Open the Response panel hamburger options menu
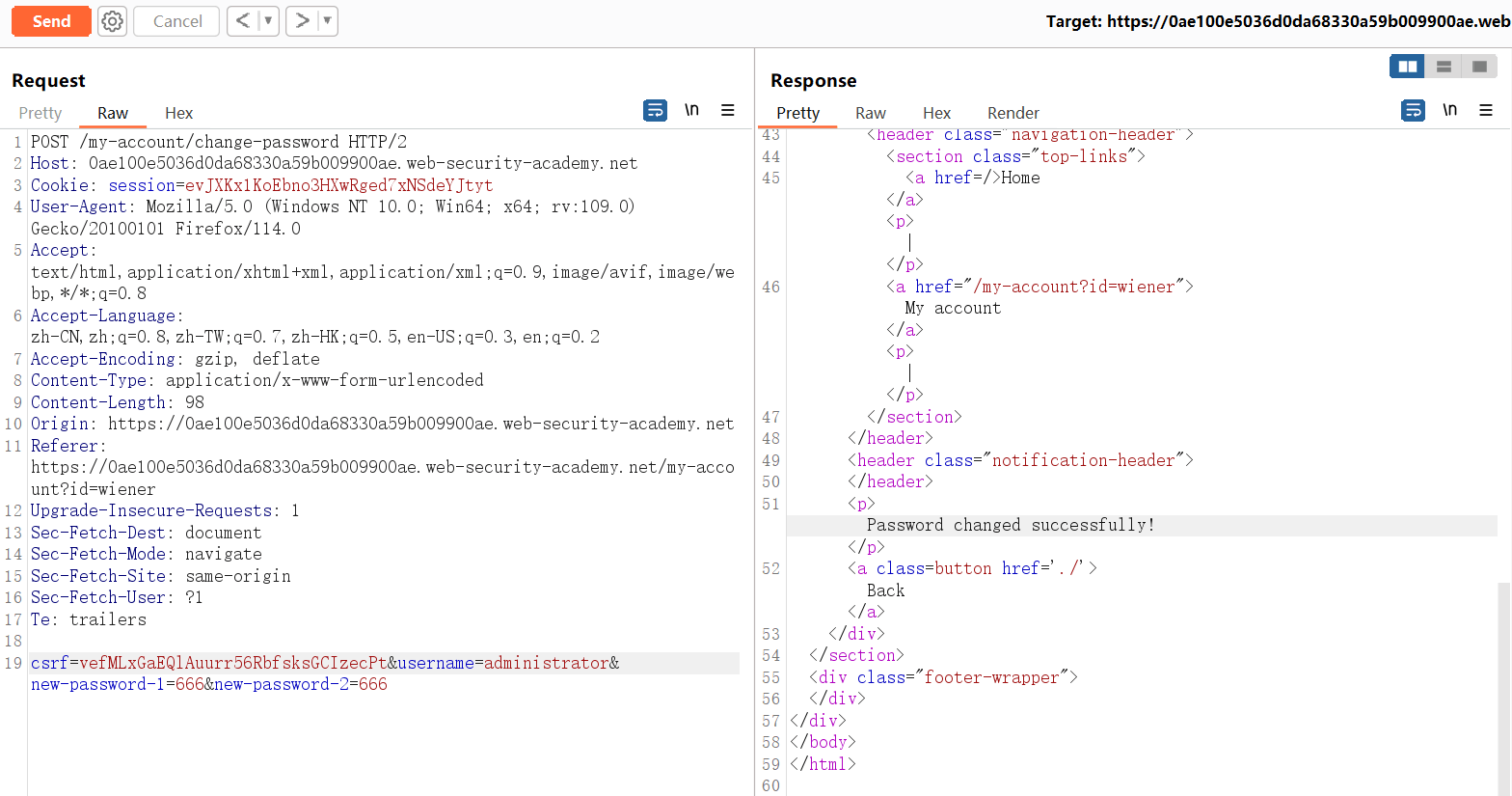 tap(1486, 111)
